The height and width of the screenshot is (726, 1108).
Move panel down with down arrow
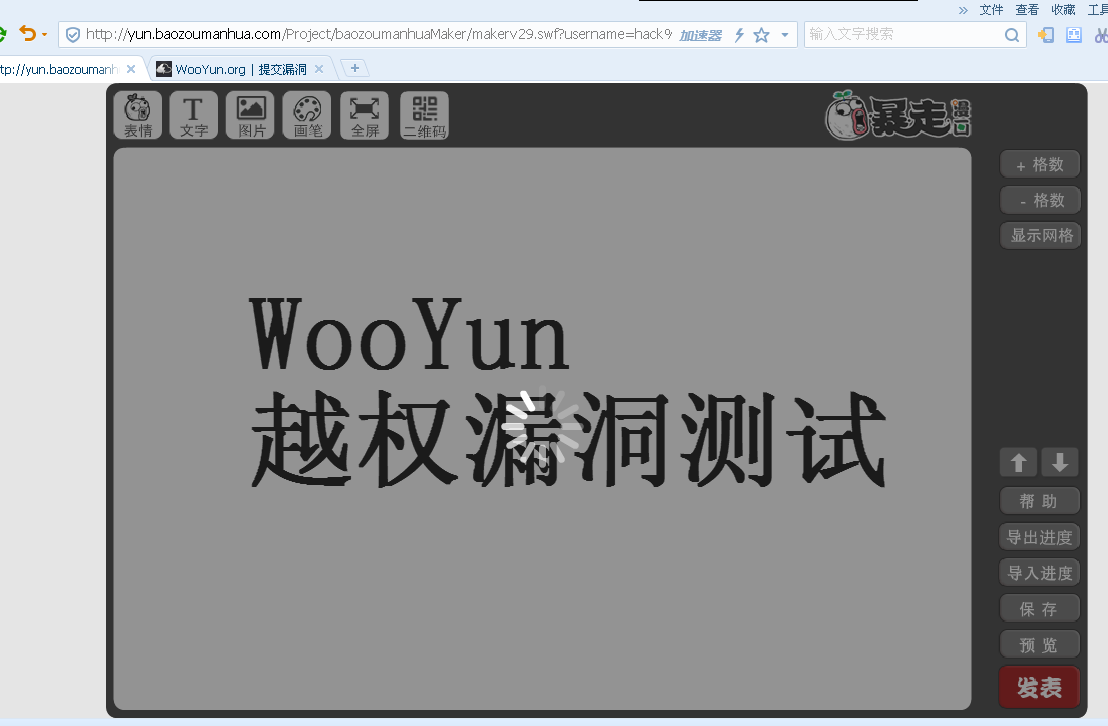click(x=1060, y=462)
